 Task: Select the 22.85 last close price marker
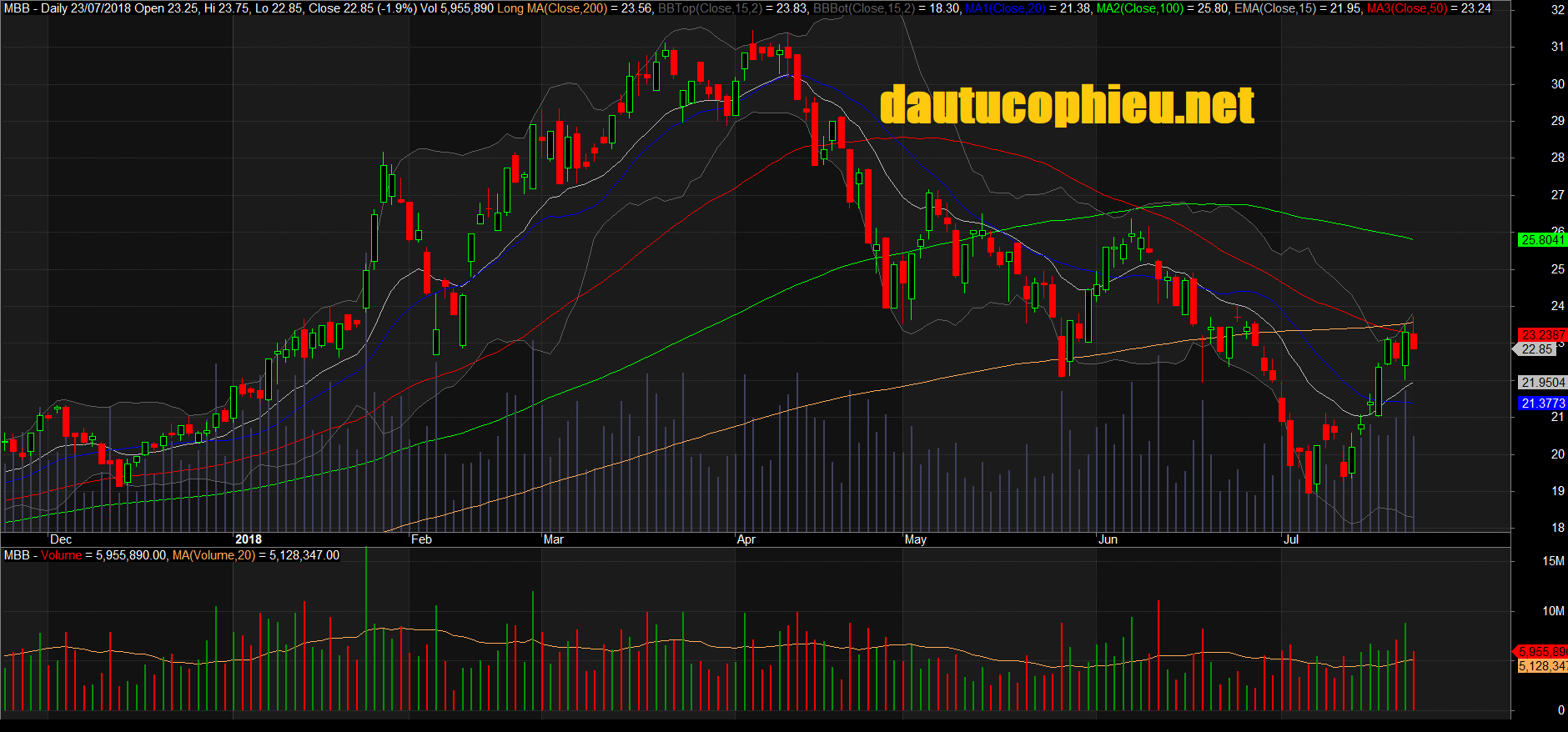tap(1536, 349)
